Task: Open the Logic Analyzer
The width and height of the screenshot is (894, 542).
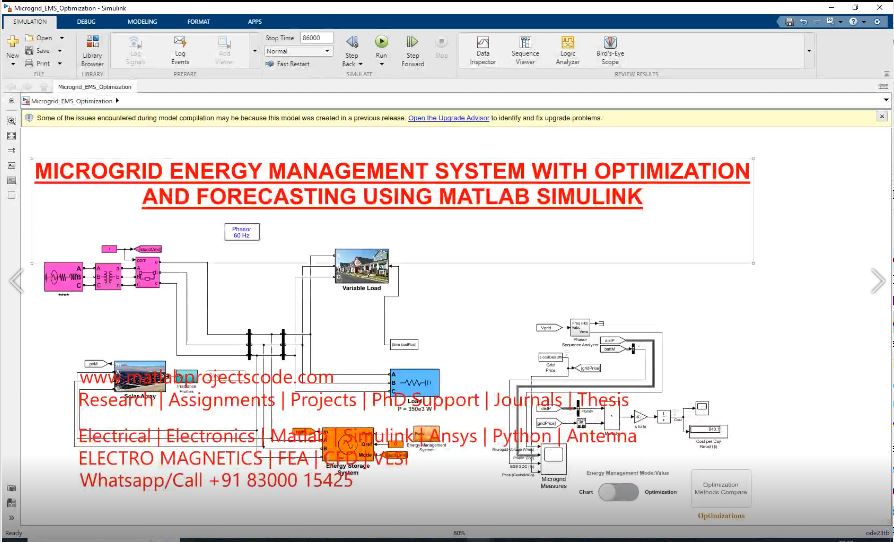Action: tap(567, 48)
